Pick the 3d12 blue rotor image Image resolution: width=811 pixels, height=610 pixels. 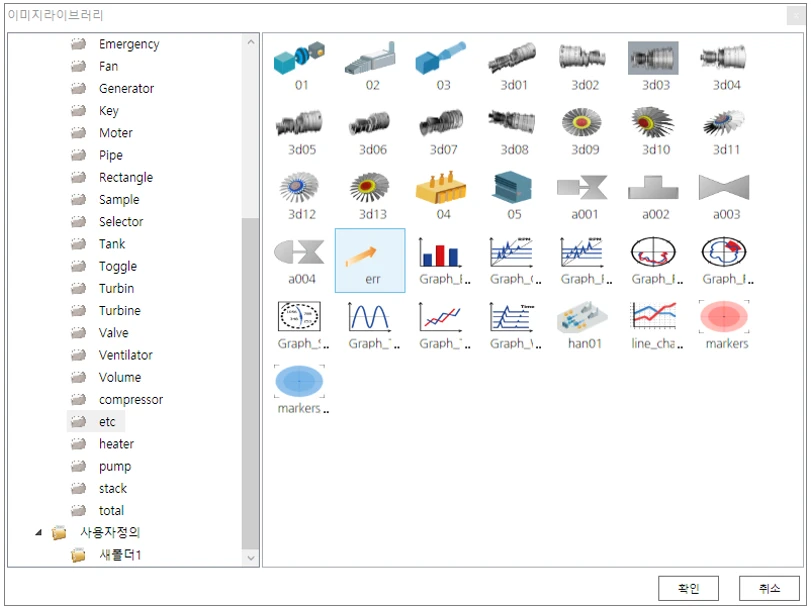[x=299, y=187]
